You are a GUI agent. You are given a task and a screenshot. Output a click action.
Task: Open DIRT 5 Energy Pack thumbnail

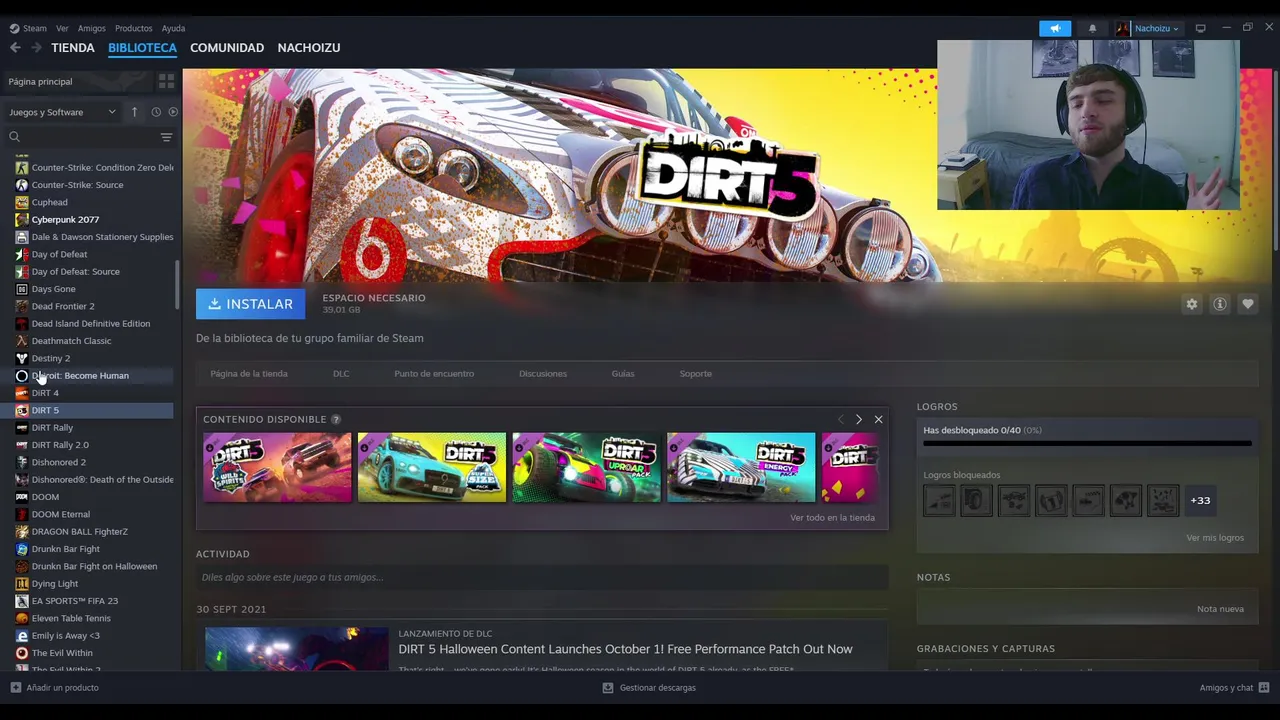741,467
